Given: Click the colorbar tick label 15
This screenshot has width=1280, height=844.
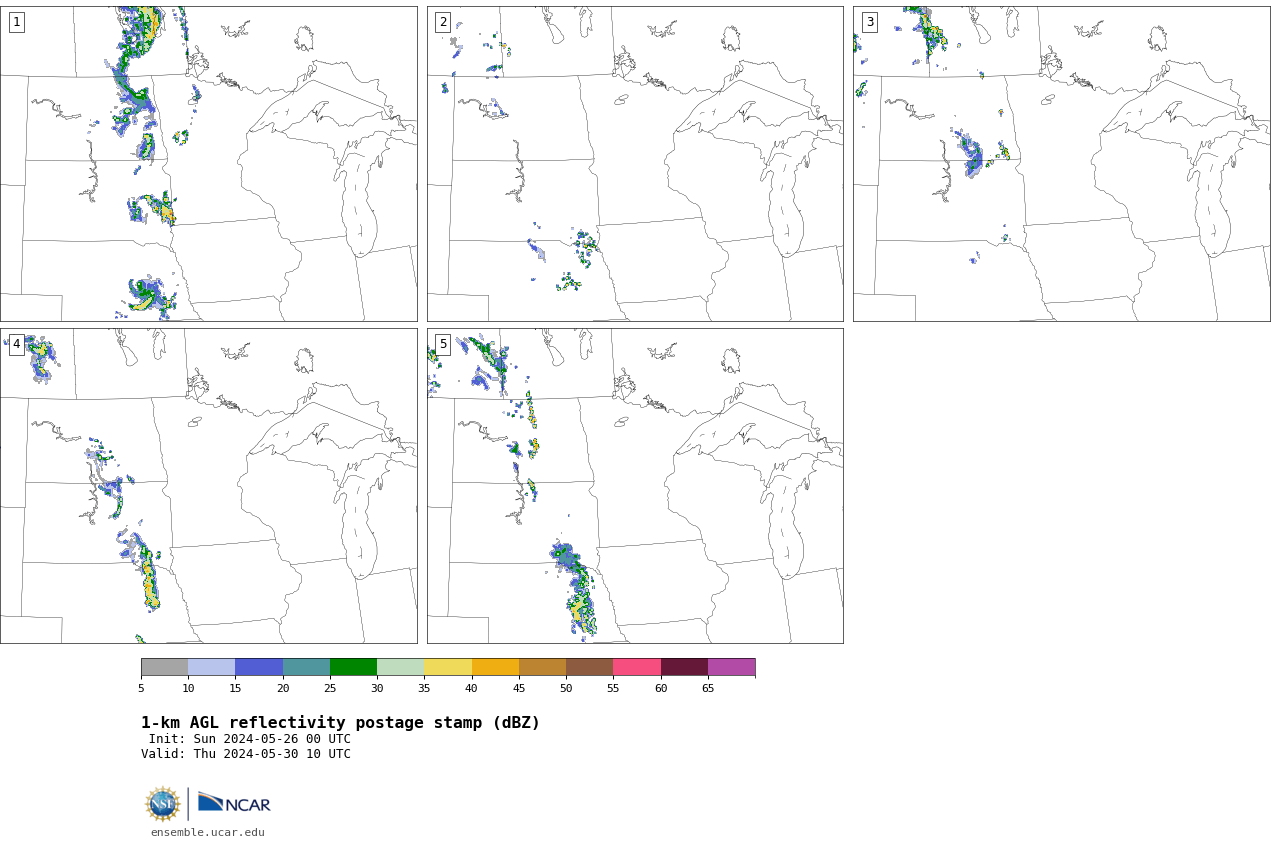Looking at the screenshot, I should pyautogui.click(x=235, y=688).
